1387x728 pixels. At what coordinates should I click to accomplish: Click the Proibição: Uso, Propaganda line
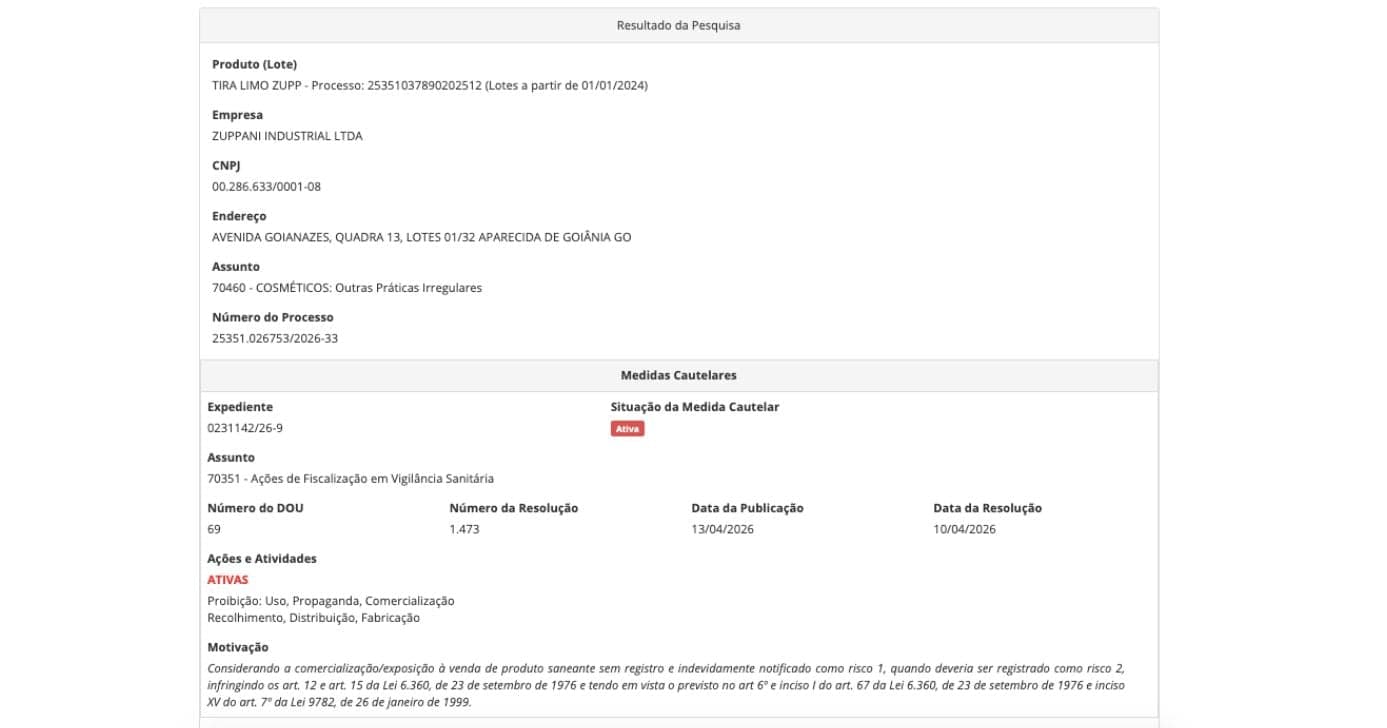(x=331, y=601)
